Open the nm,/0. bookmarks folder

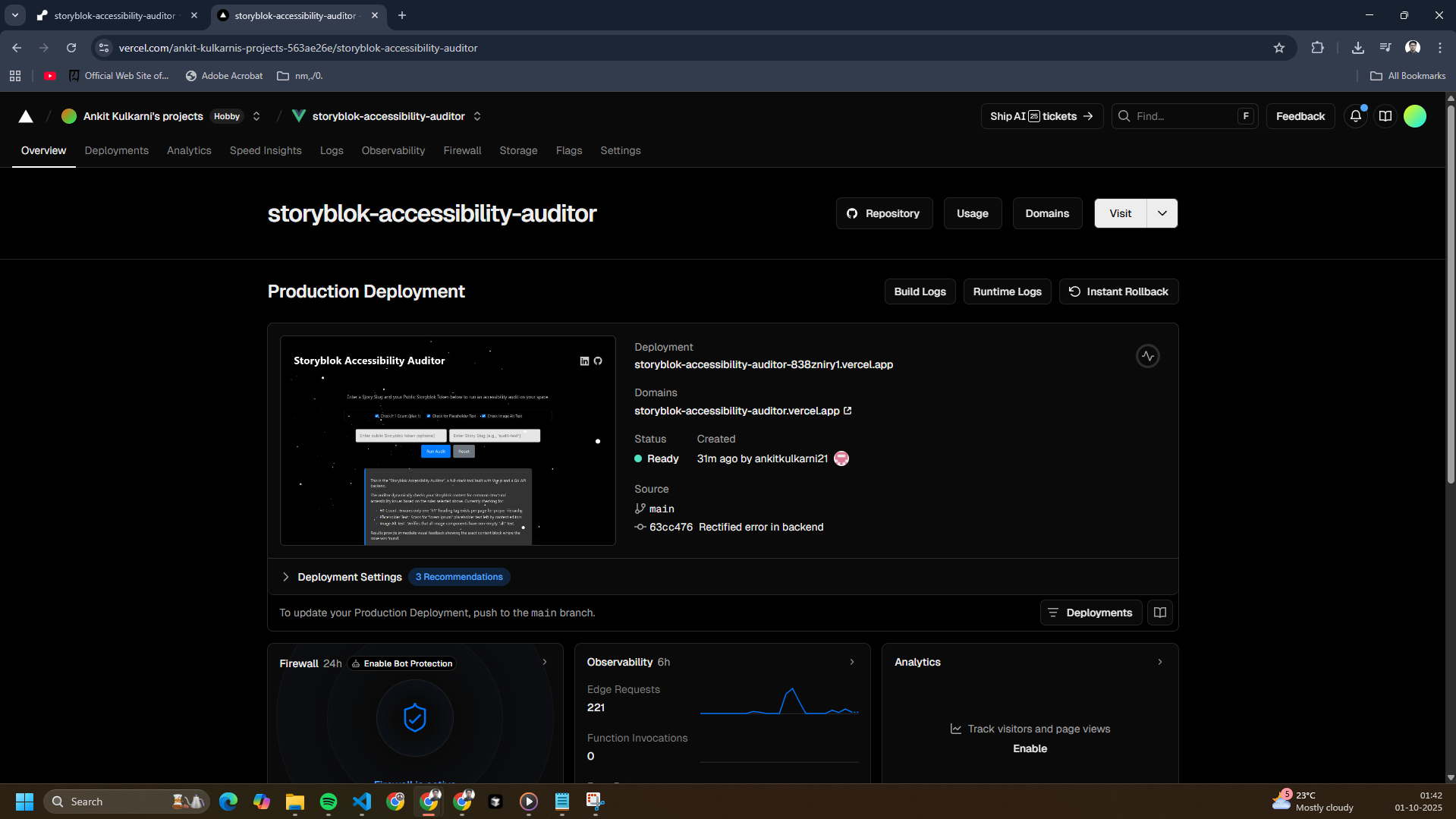pyautogui.click(x=300, y=76)
